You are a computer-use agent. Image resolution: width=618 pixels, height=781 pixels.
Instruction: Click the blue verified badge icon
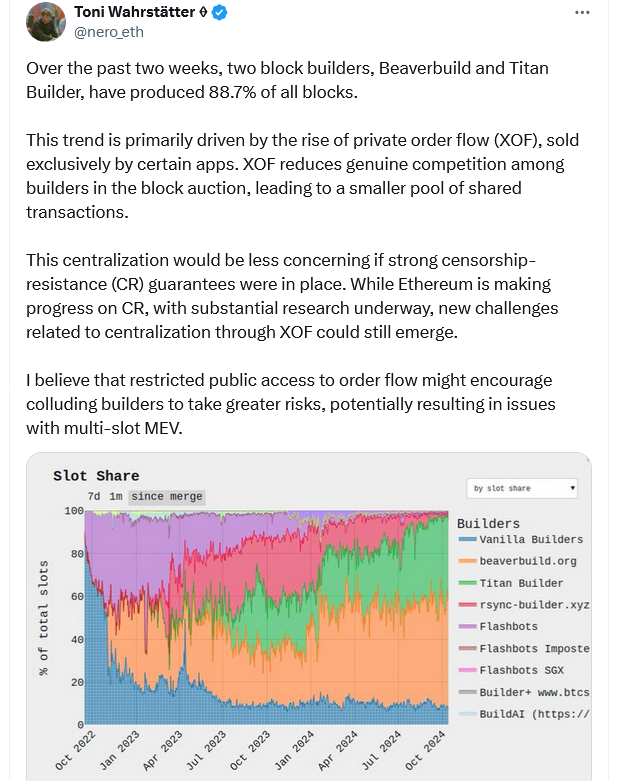pos(220,12)
